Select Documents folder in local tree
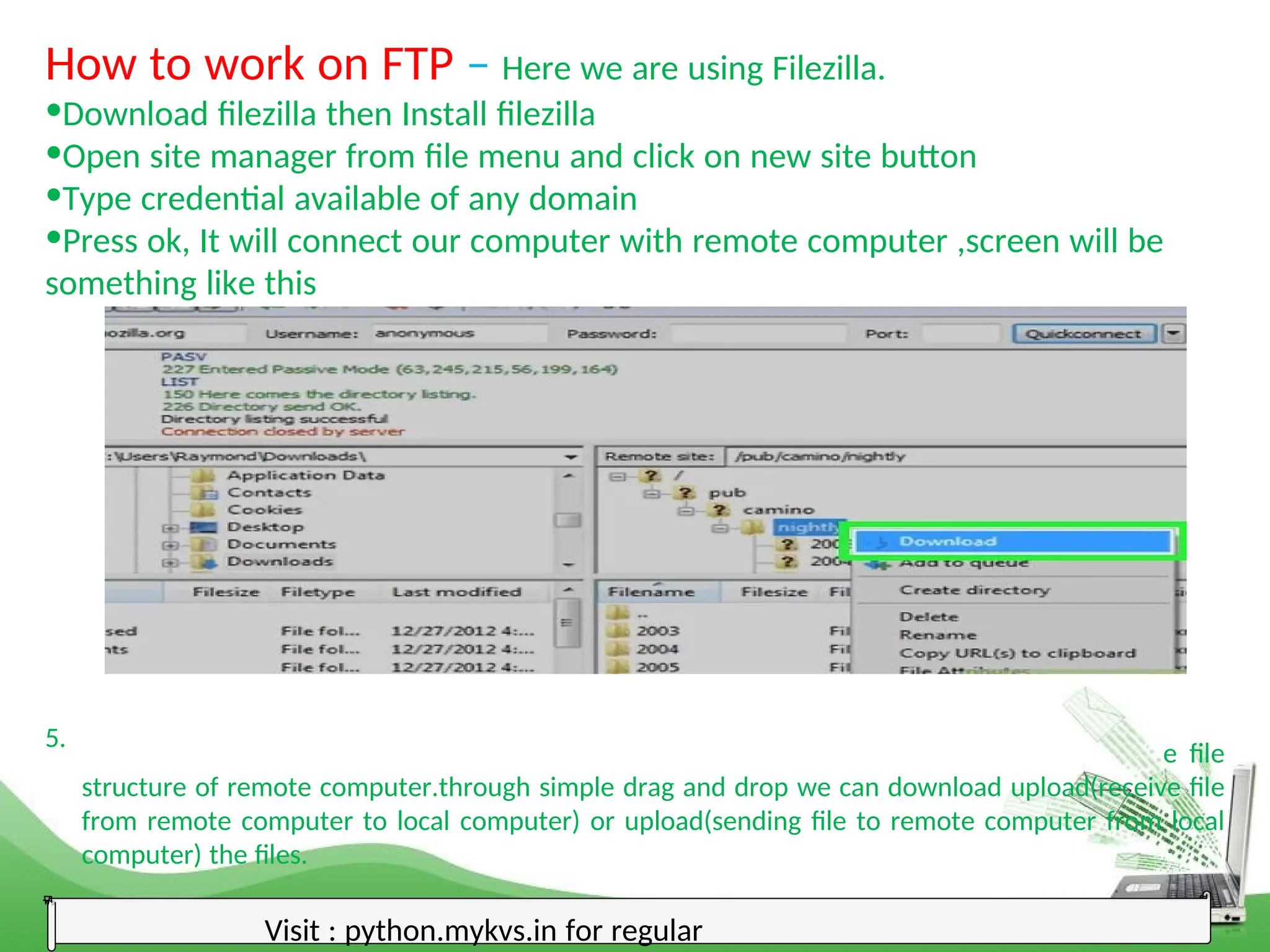 [282, 544]
